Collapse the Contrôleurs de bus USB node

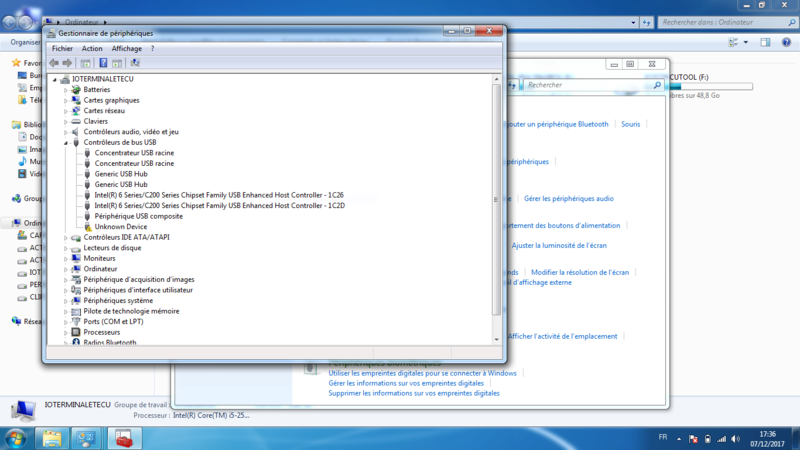click(66, 143)
